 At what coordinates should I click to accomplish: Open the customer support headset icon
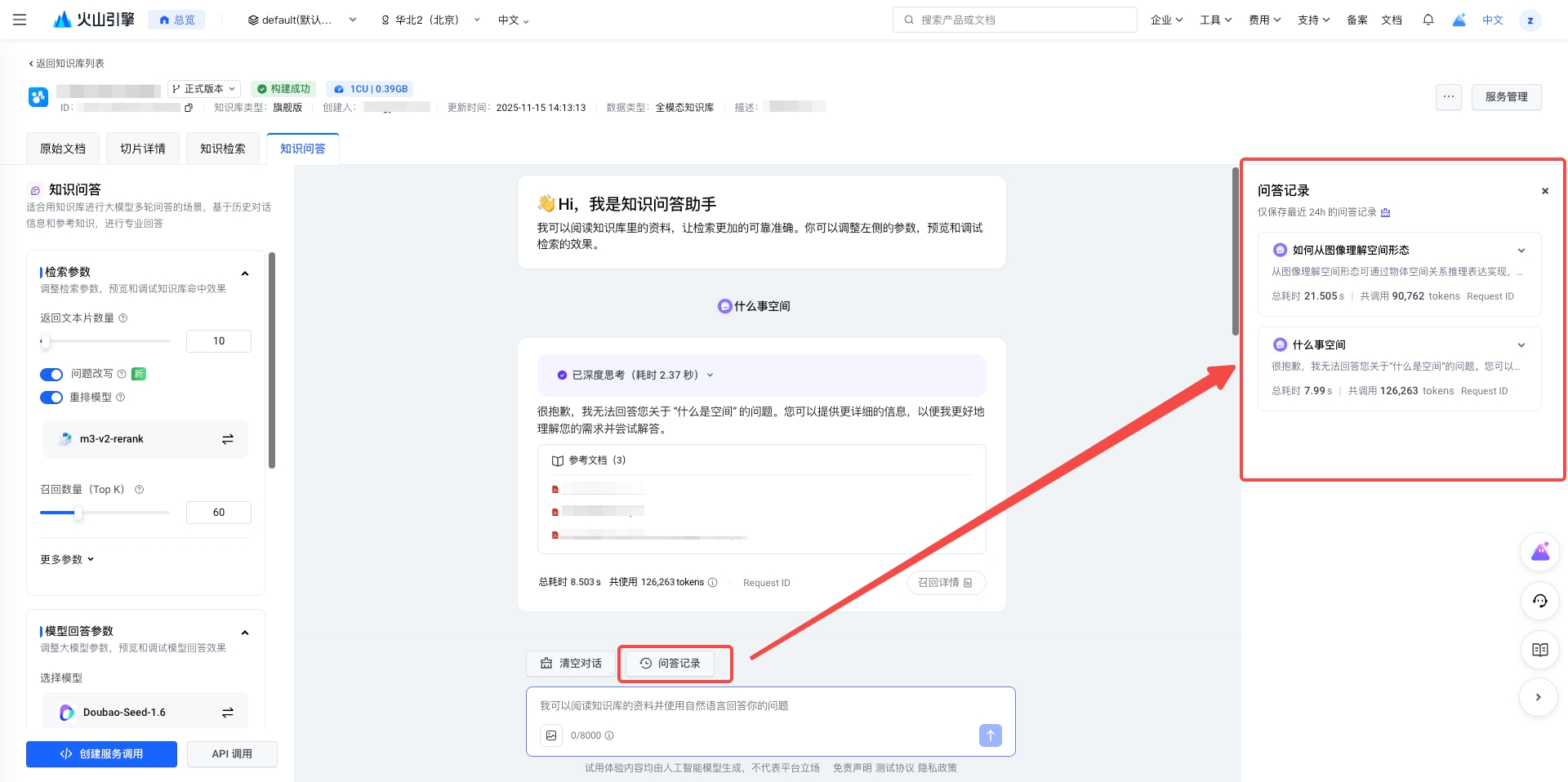click(1539, 601)
